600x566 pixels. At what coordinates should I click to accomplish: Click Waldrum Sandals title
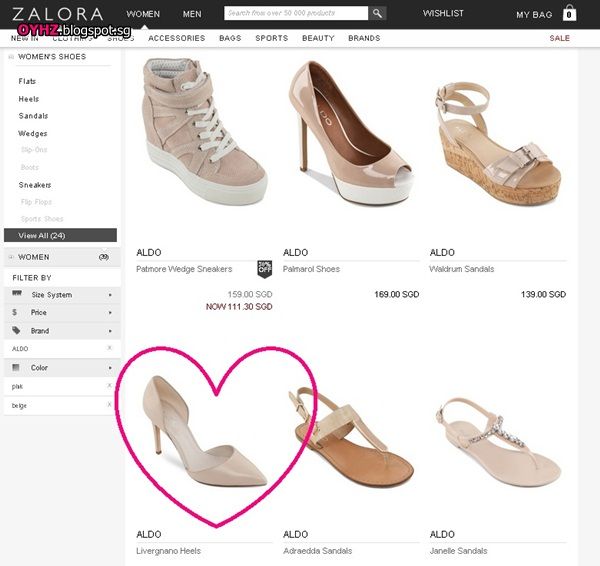[461, 269]
